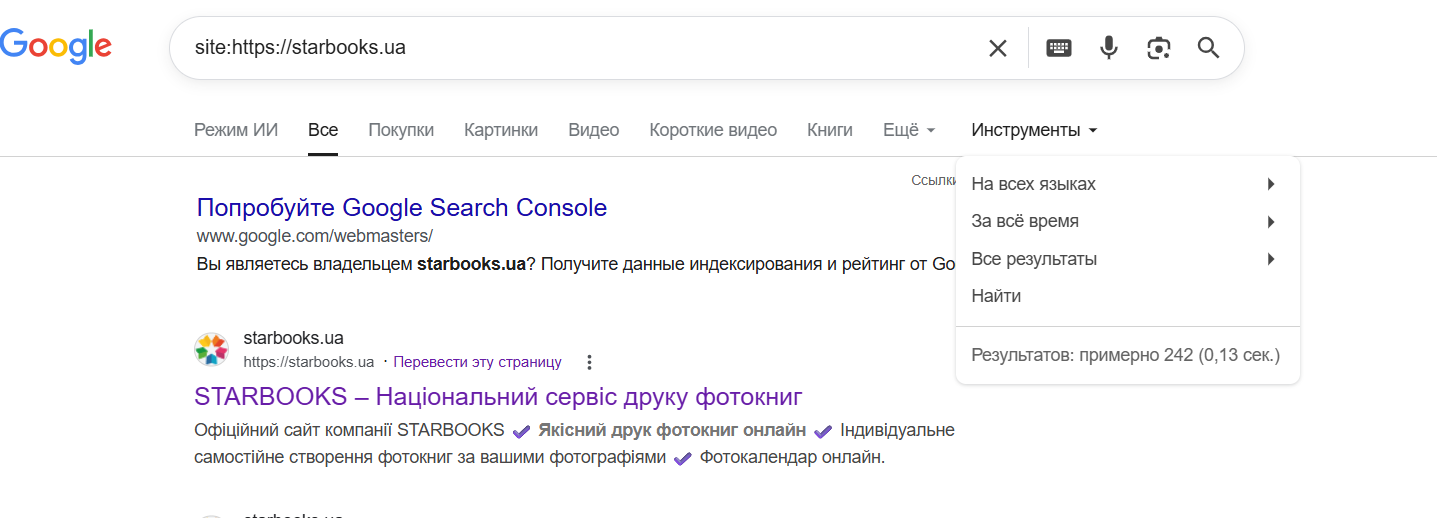Switch to the 'Покупки' tab
Image resolution: width=1437 pixels, height=518 pixels.
(x=401, y=130)
